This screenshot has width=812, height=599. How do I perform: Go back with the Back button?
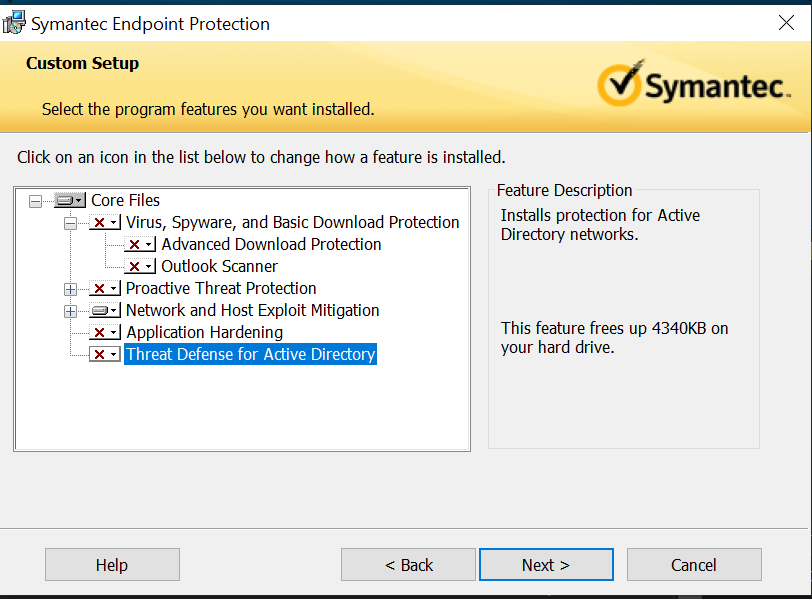[x=408, y=565]
